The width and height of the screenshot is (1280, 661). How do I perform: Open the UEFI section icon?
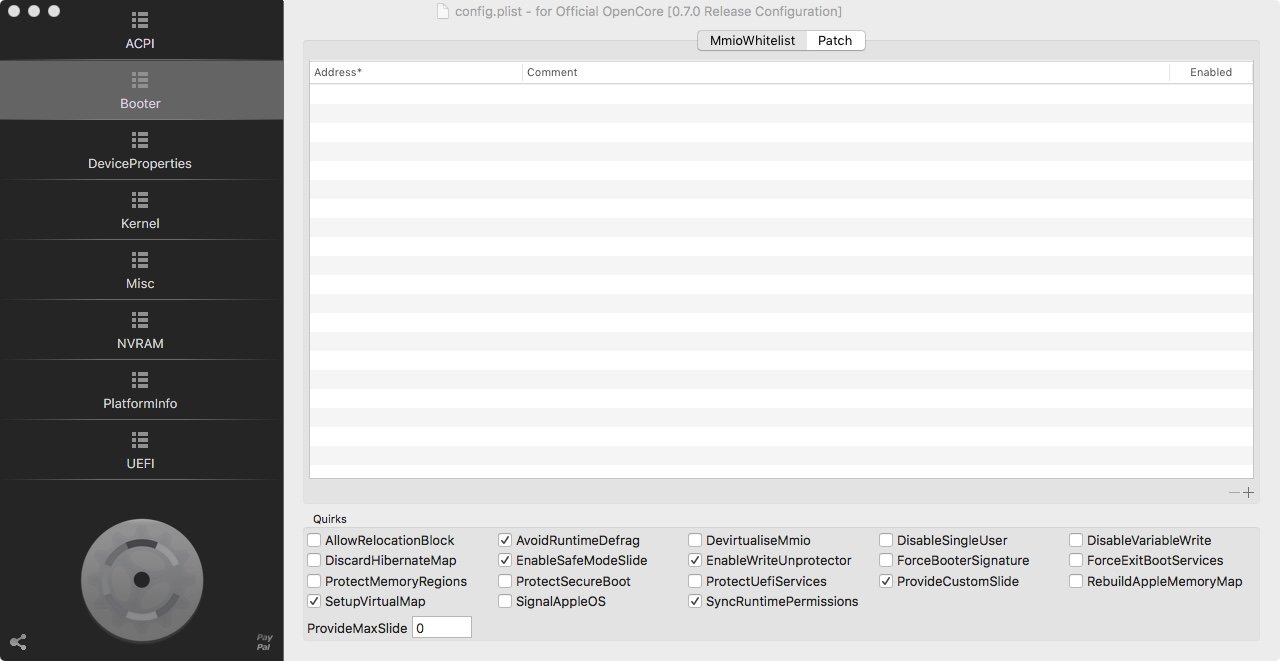coord(140,440)
